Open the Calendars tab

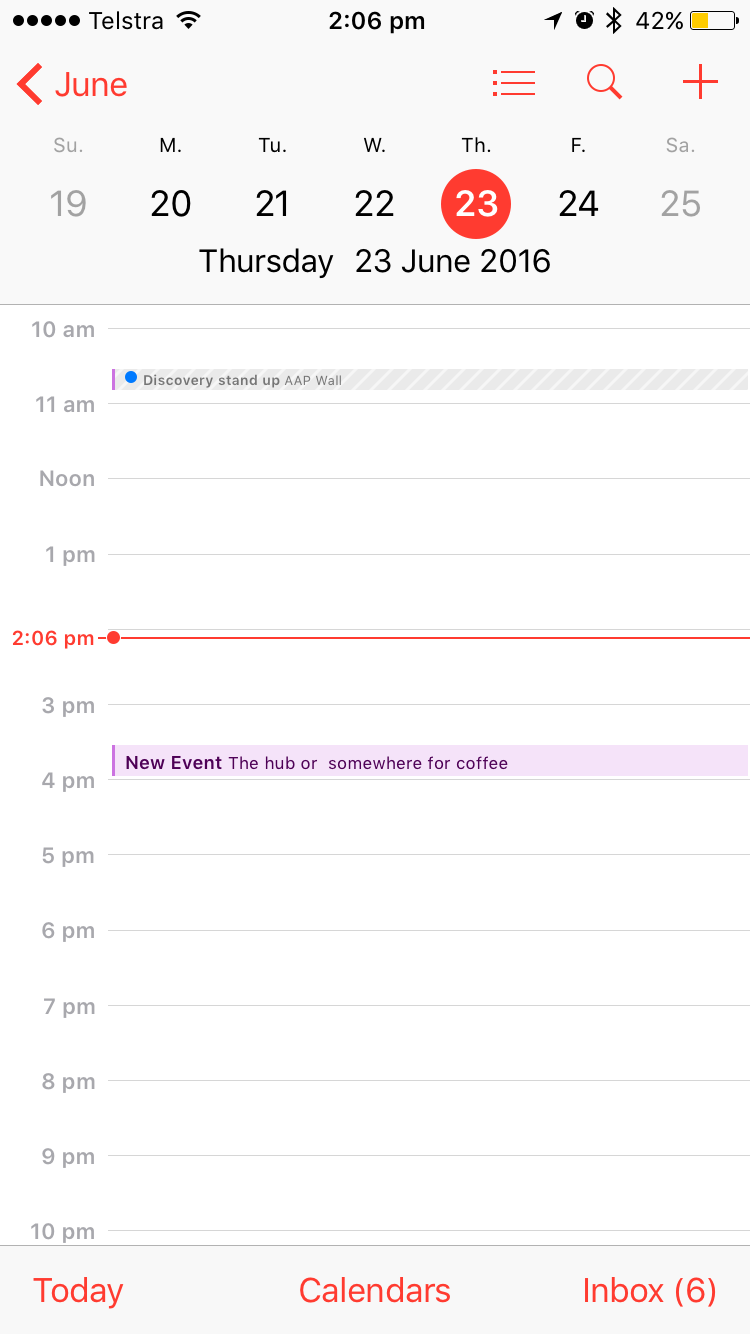click(x=375, y=1290)
